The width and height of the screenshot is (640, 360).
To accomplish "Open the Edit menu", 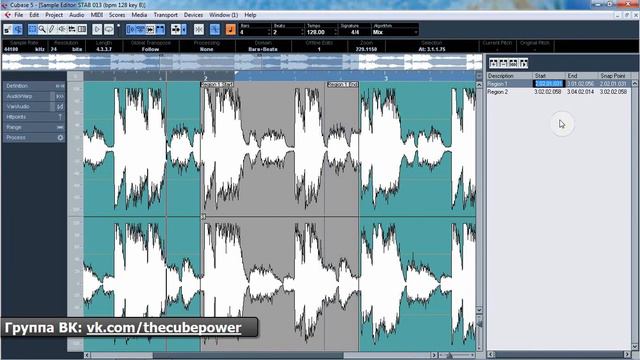I will pyautogui.click(x=34, y=15).
